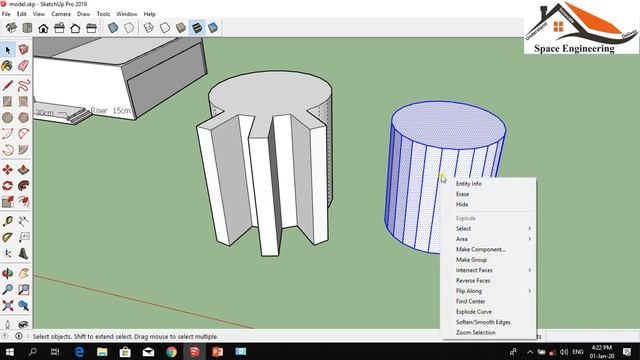Activate the Offset tool
Image resolution: width=640 pixels, height=360 pixels.
23,202
